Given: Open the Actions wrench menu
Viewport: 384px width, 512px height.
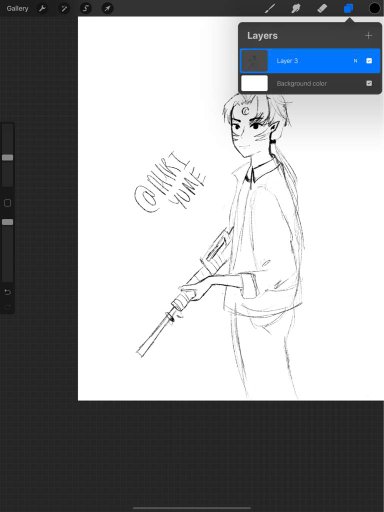Looking at the screenshot, I should point(42,8).
